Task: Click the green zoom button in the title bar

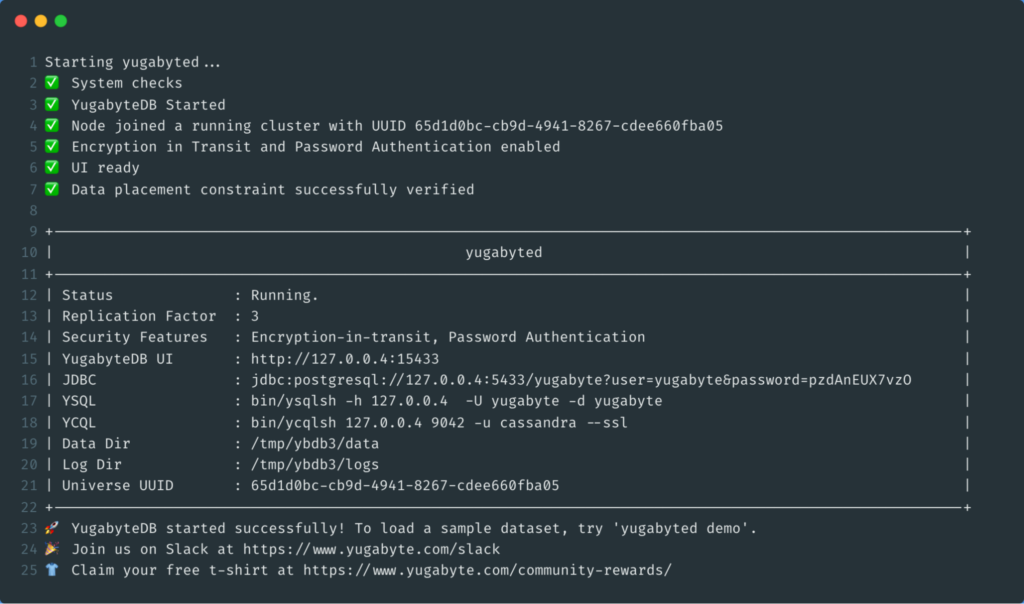Action: (x=62, y=19)
